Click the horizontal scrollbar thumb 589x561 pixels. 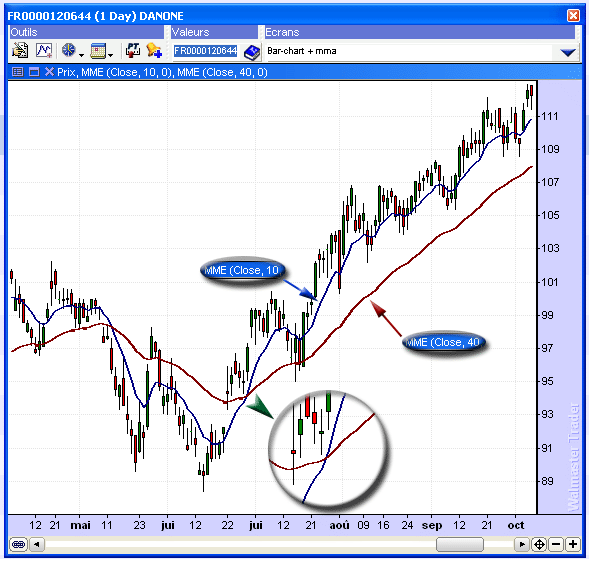pos(459,544)
